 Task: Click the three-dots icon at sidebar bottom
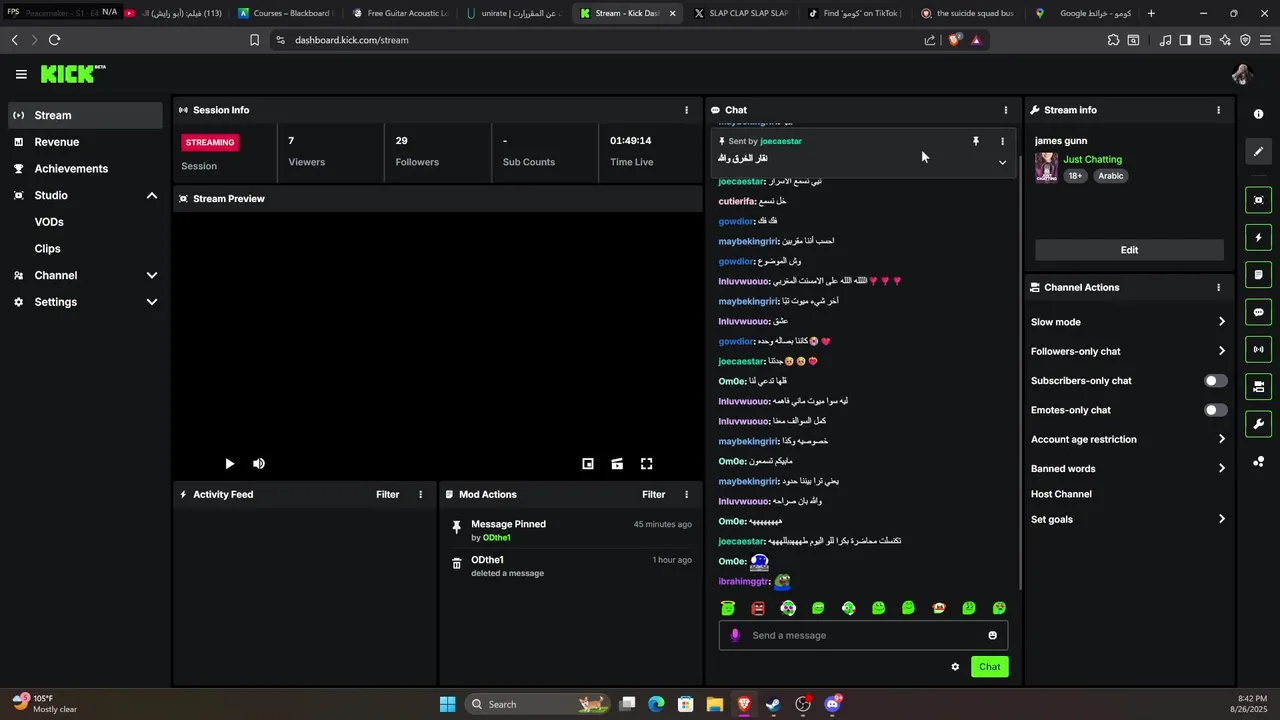pyautogui.click(x=1258, y=461)
